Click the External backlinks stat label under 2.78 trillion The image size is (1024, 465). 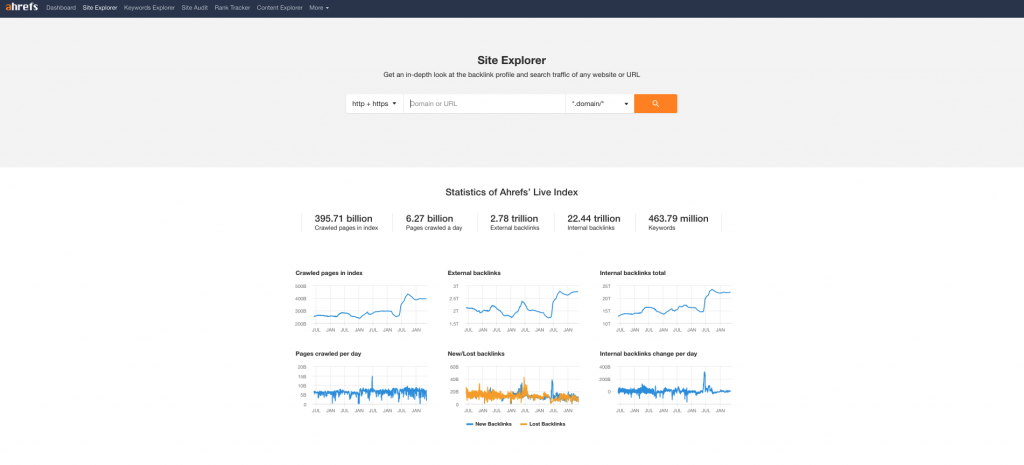click(x=515, y=228)
